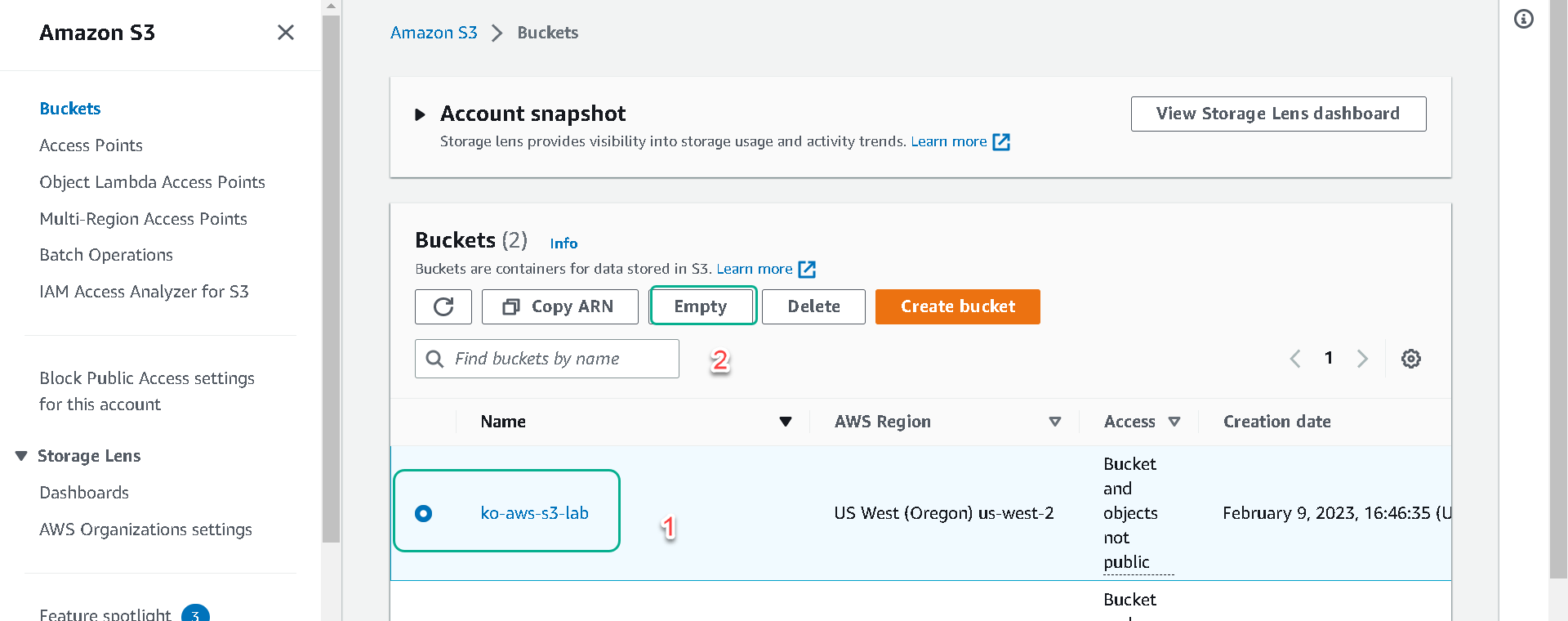Open the table preferences gear icon

pos(1411,359)
